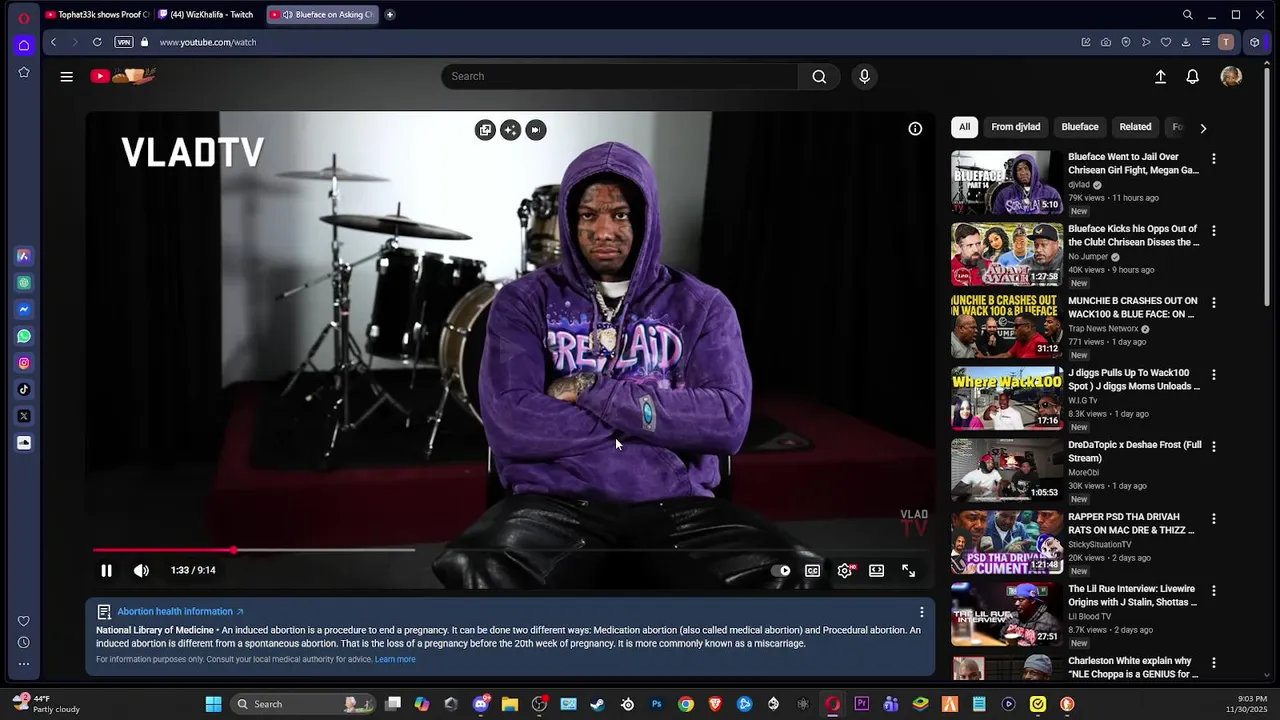Switch to the WizKhalifa - Twitch tab
This screenshot has width=1280, height=720.
[x=210, y=14]
